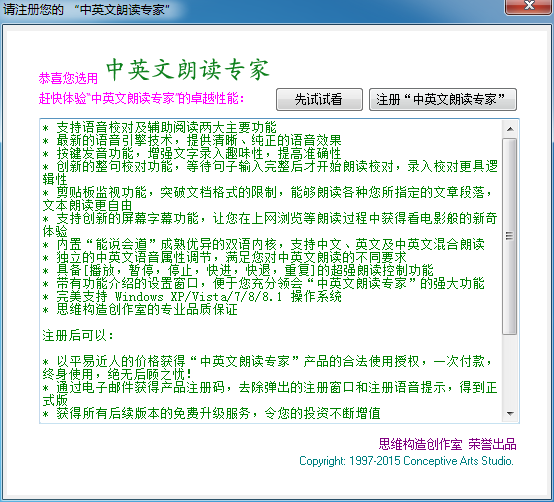This screenshot has height=502, width=554.
Task: Click the pink 恭喜您选用 text
Action: click(x=68, y=78)
